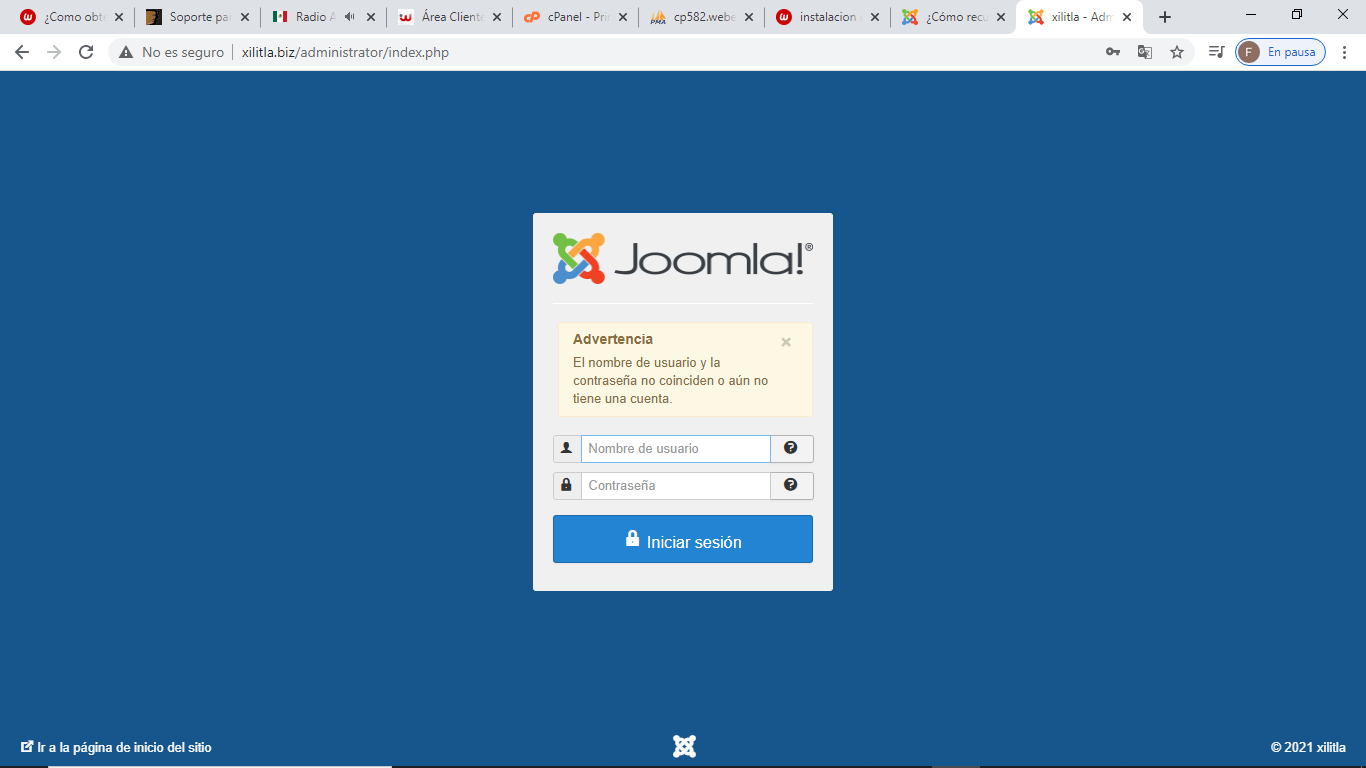Select the xilitla.biz address bar URL

point(345,52)
